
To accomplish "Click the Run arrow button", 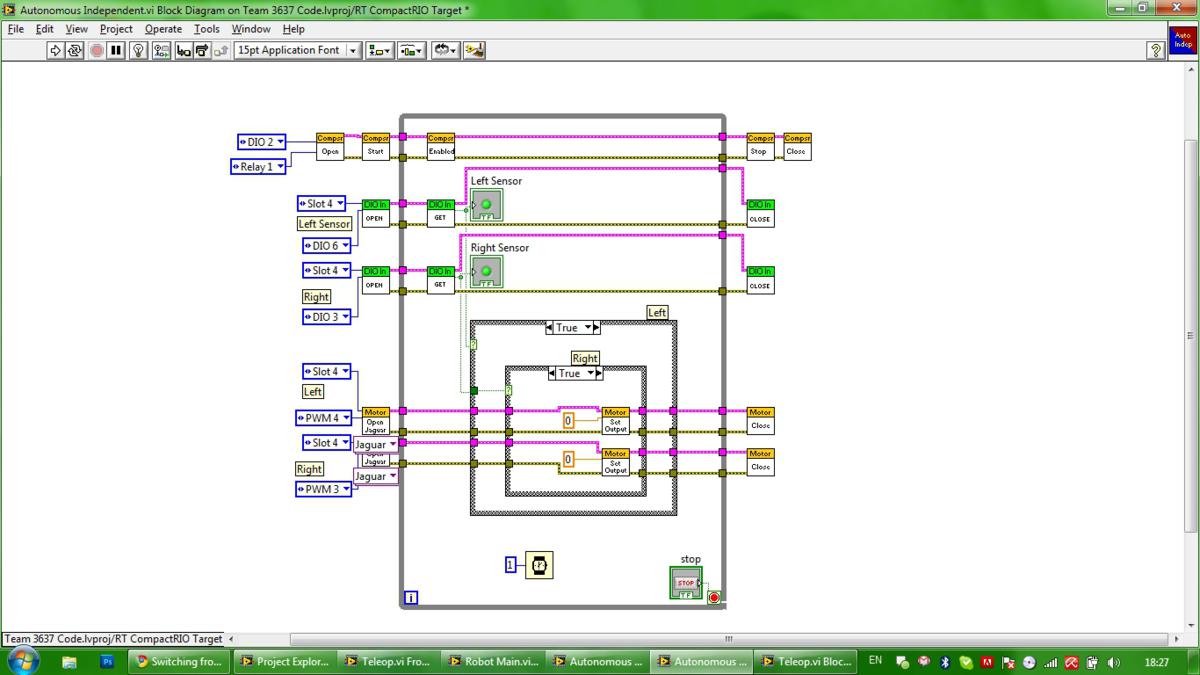I will pyautogui.click(x=55, y=50).
